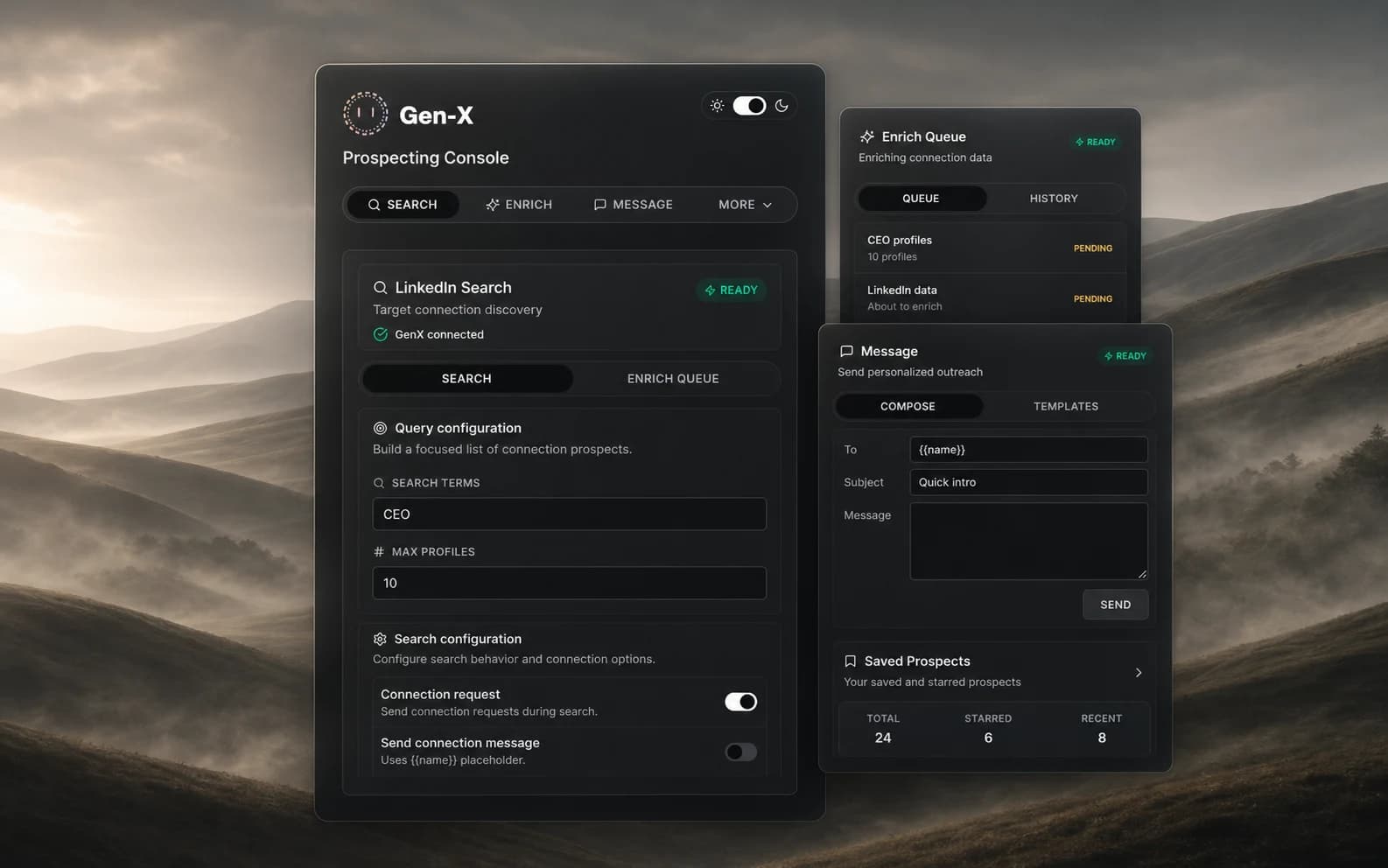Click the READY badge in Message panel
Image resolution: width=1388 pixels, height=868 pixels.
coord(1125,356)
